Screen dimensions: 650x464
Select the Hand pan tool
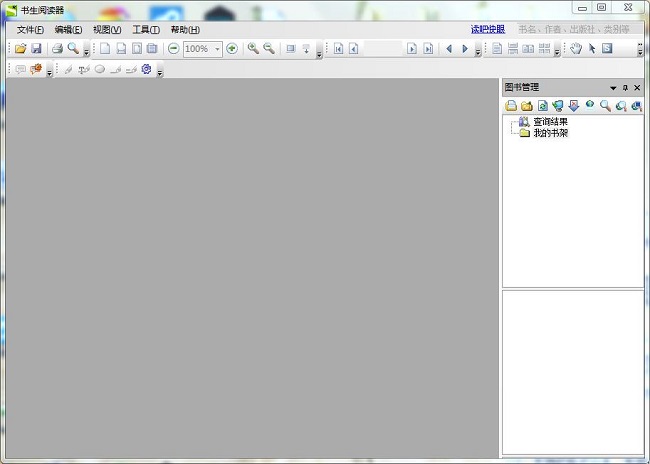tap(576, 49)
